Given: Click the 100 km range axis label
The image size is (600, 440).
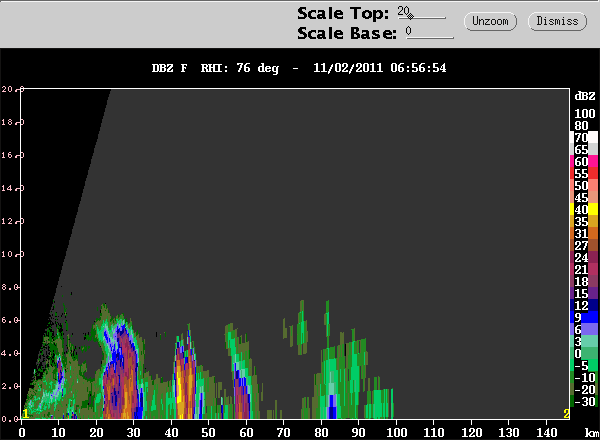Looking at the screenshot, I should tap(396, 432).
